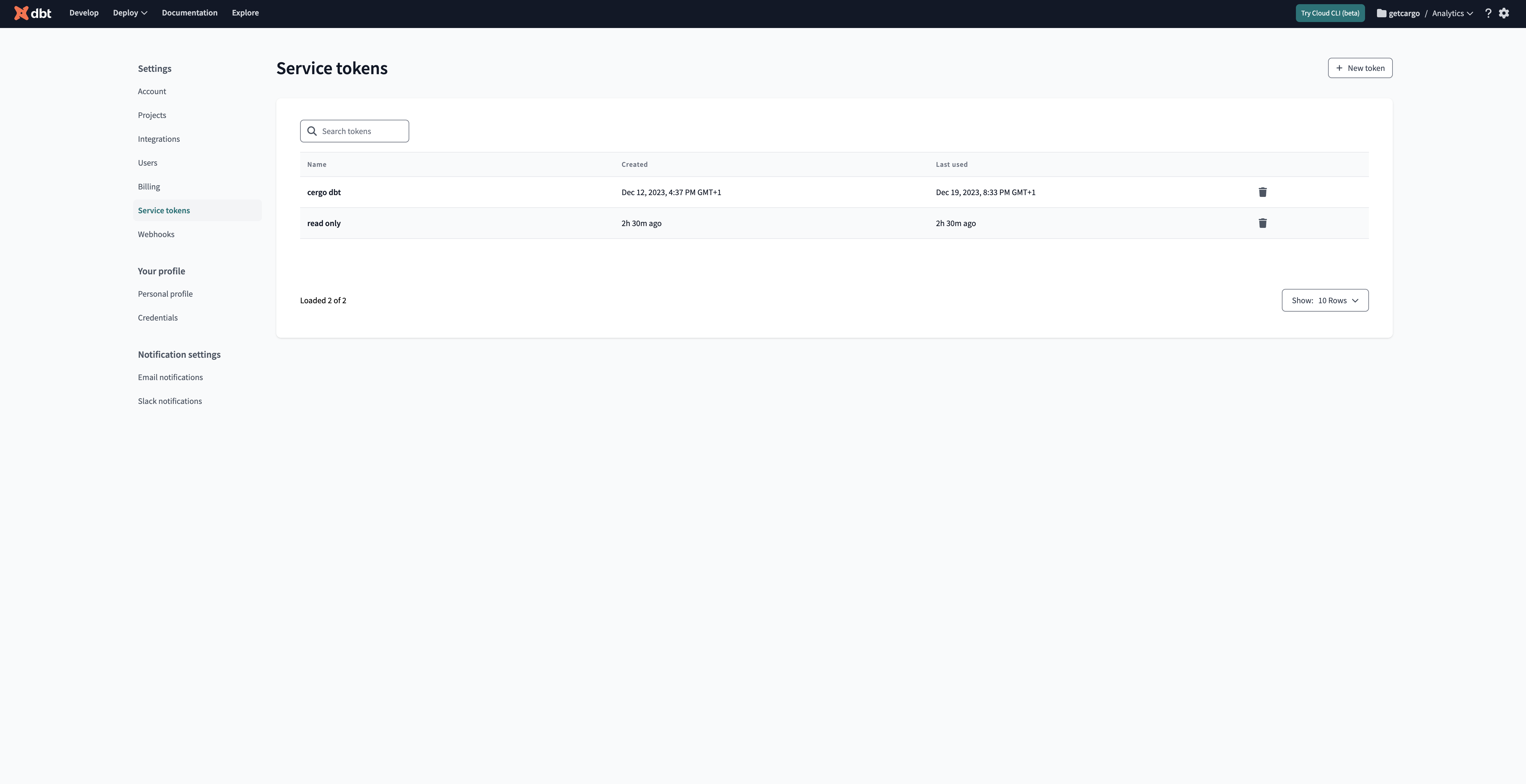1526x784 pixels.
Task: Open Slack notifications settings
Action: pyautogui.click(x=170, y=401)
